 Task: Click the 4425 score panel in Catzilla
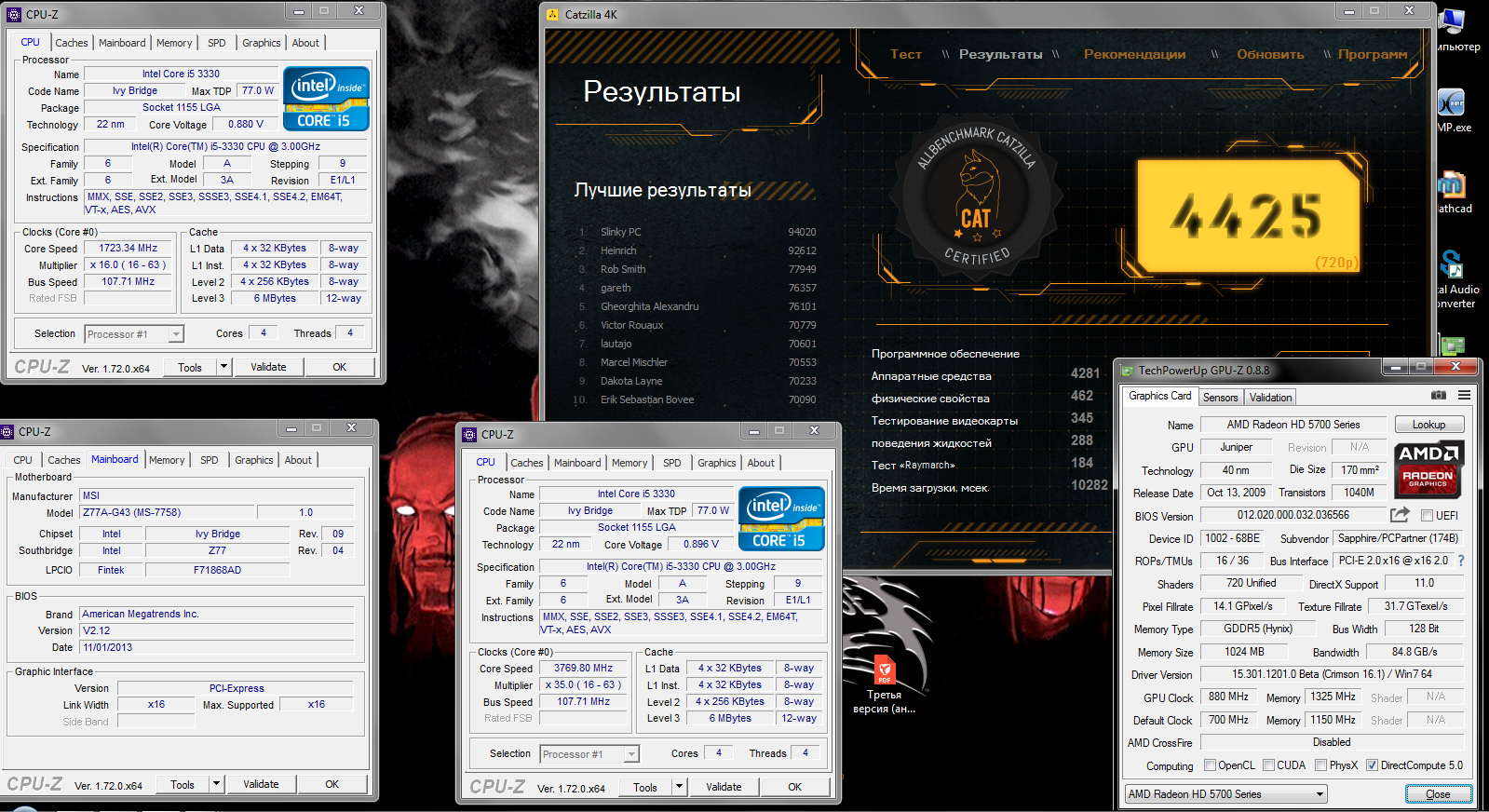[1250, 215]
